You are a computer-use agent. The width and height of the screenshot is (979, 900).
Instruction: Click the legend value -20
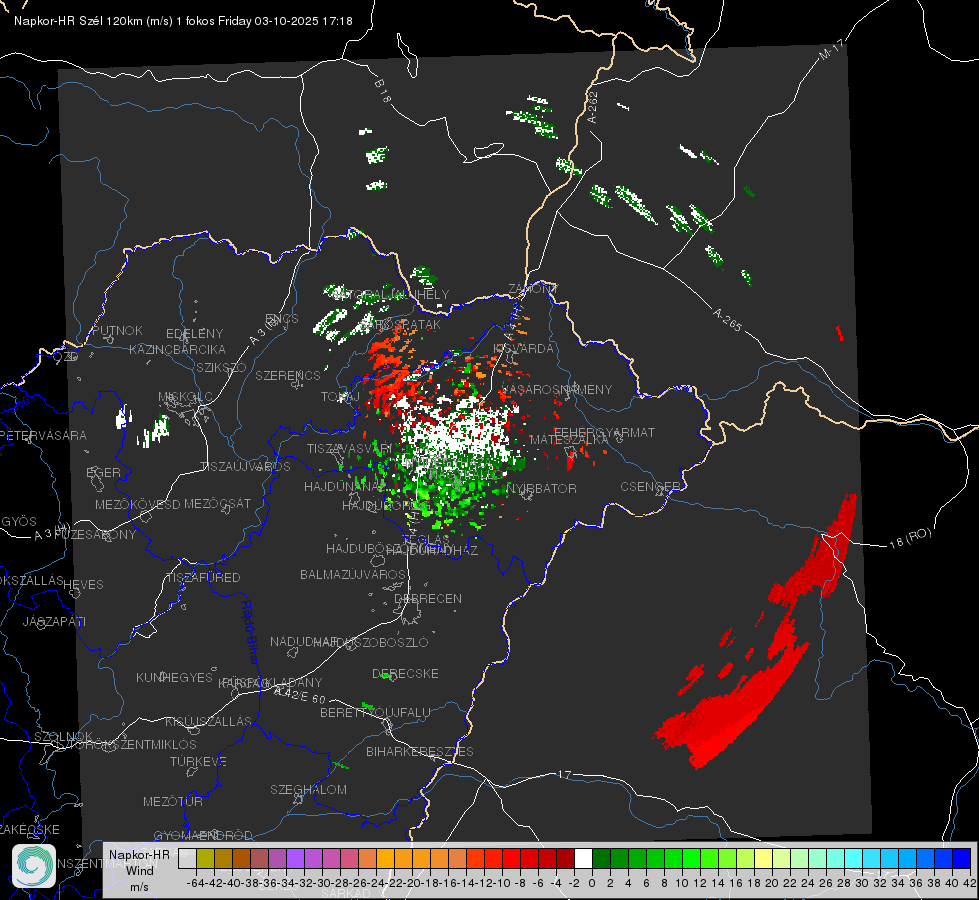[x=412, y=883]
